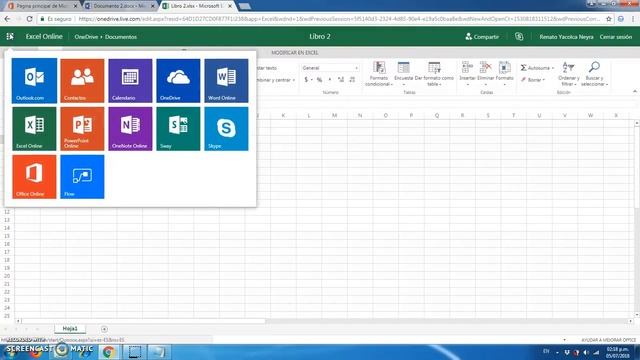Launch Excel Online from the app grid

(34, 129)
